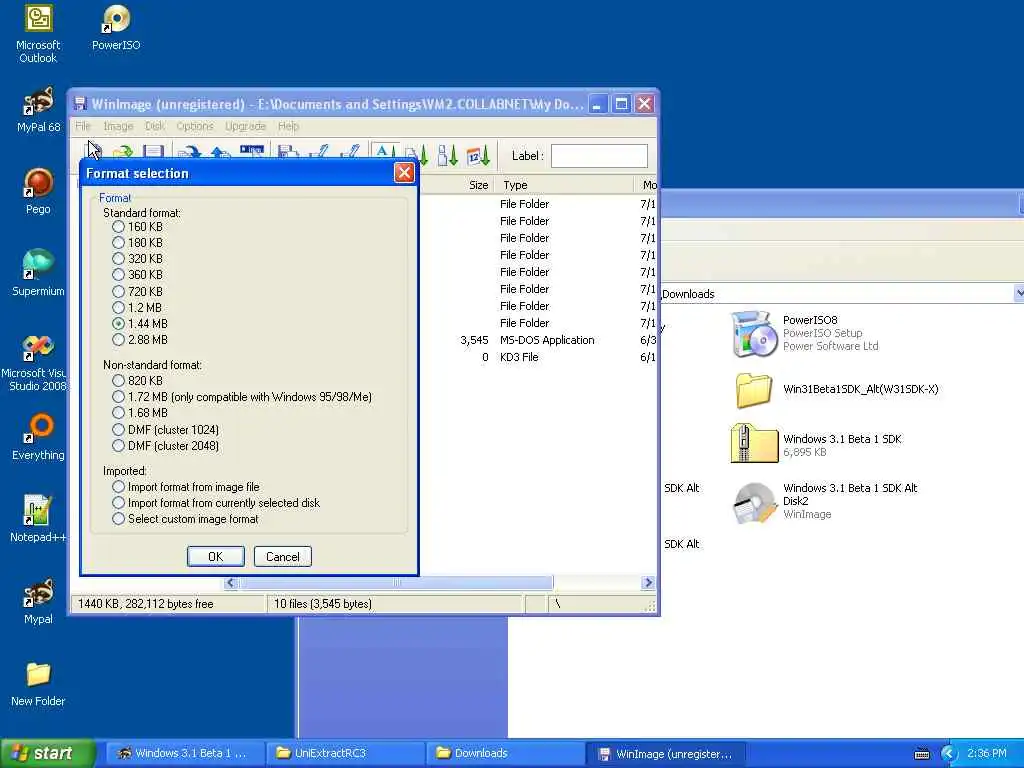Click Cancel in Format selection dialog
This screenshot has height=768, width=1024.
283,556
